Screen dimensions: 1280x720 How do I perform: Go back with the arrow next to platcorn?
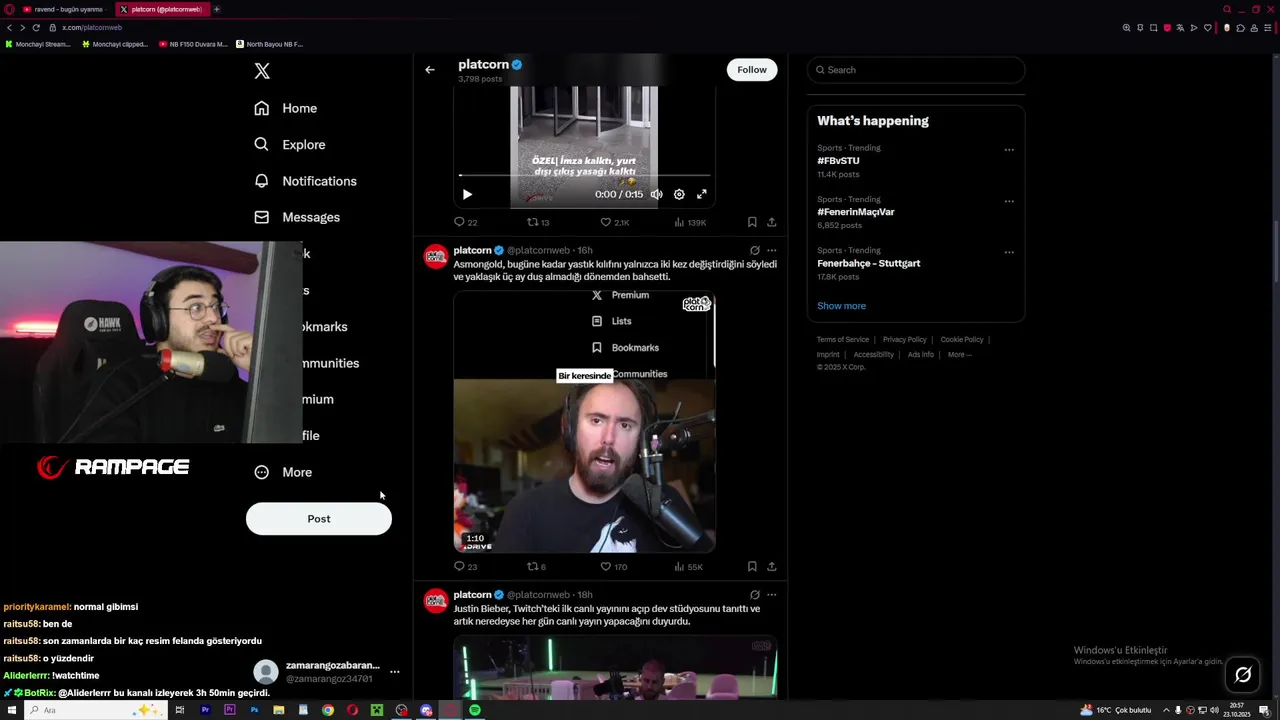coord(430,70)
